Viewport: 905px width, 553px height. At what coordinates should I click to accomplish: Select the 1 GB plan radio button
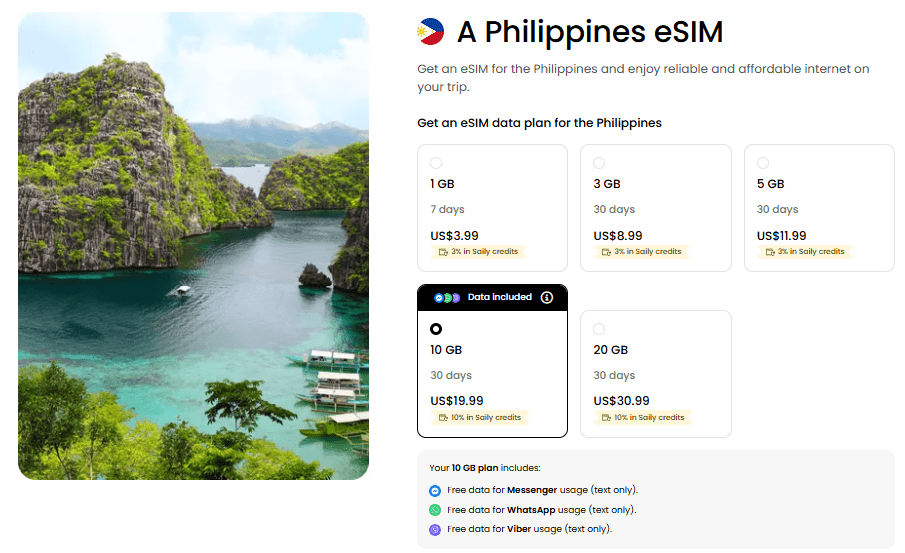(x=436, y=163)
